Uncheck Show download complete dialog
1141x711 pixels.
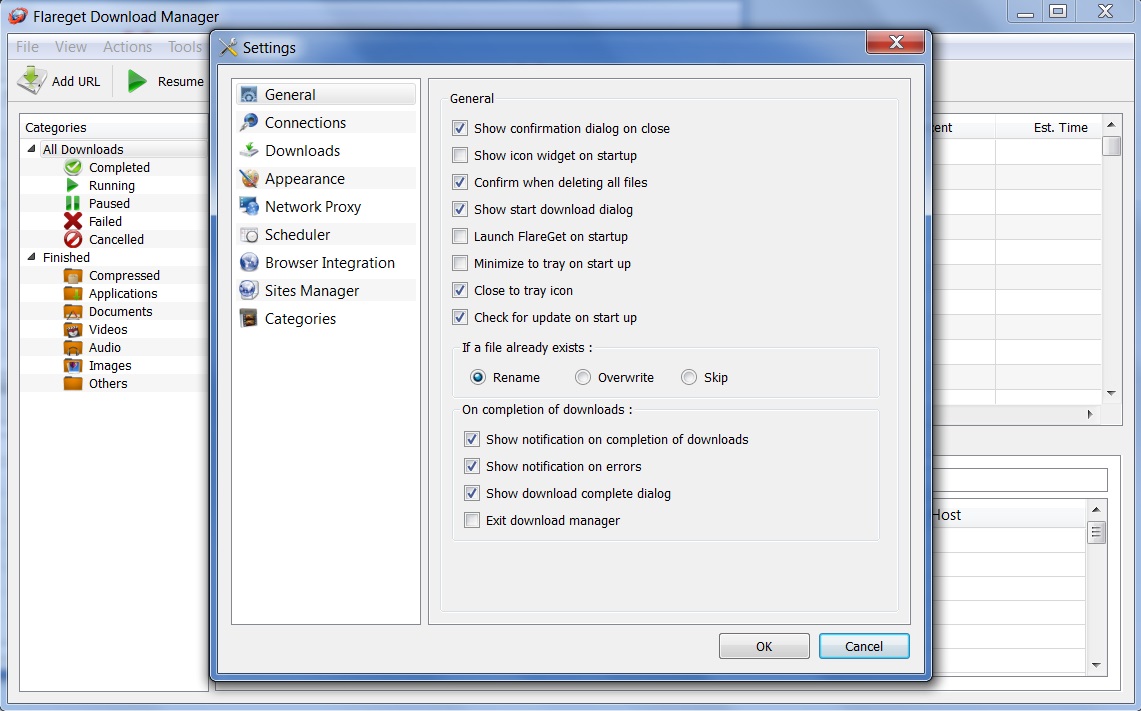472,493
